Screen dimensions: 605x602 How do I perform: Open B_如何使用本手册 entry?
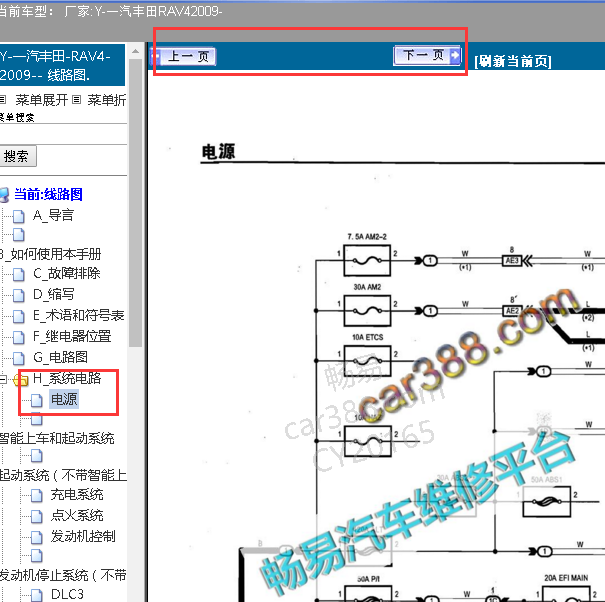coord(50,254)
